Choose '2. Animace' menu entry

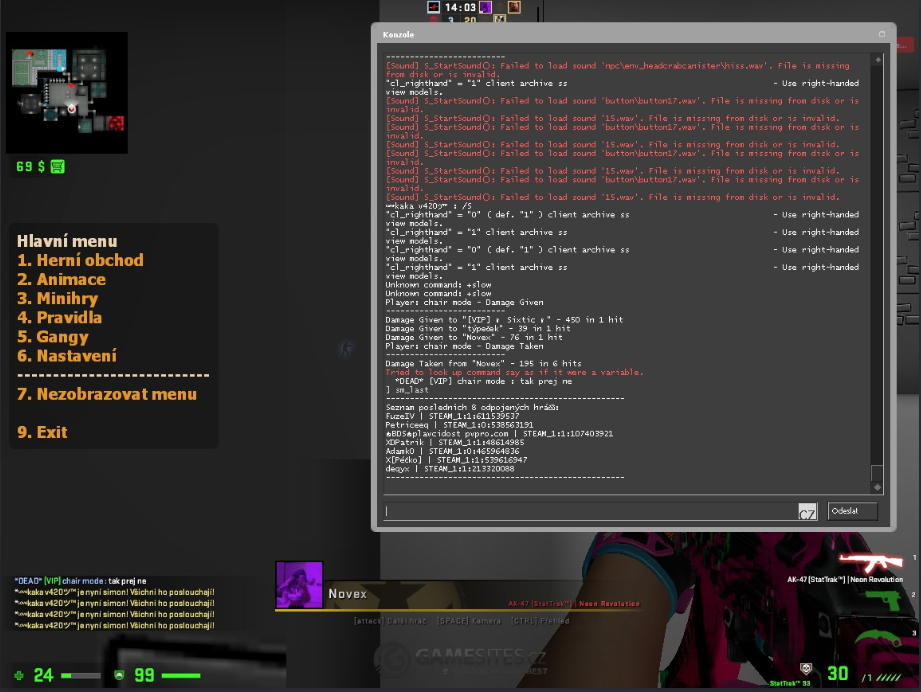(61, 279)
